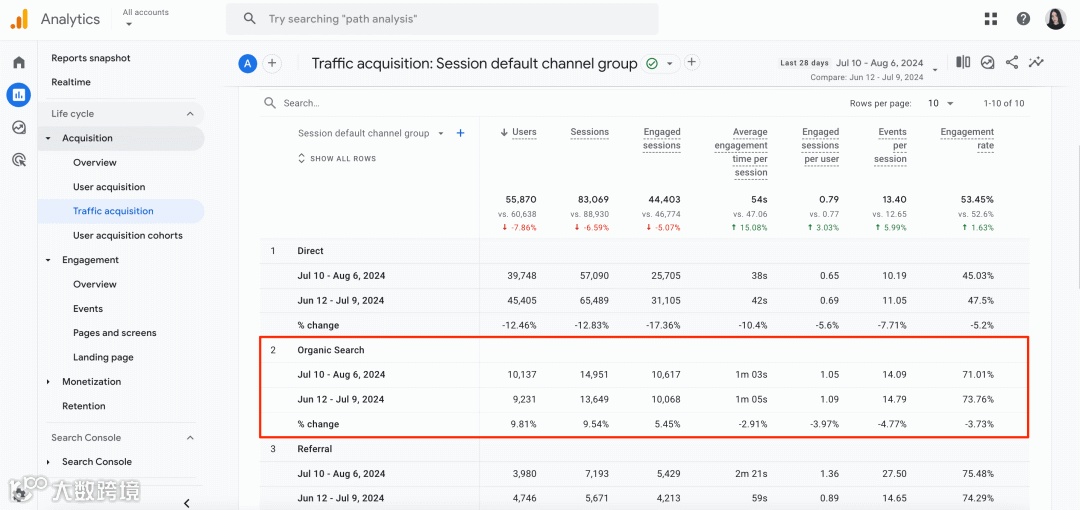1080x510 pixels.
Task: Open the Realtime report
Action: pyautogui.click(x=71, y=82)
